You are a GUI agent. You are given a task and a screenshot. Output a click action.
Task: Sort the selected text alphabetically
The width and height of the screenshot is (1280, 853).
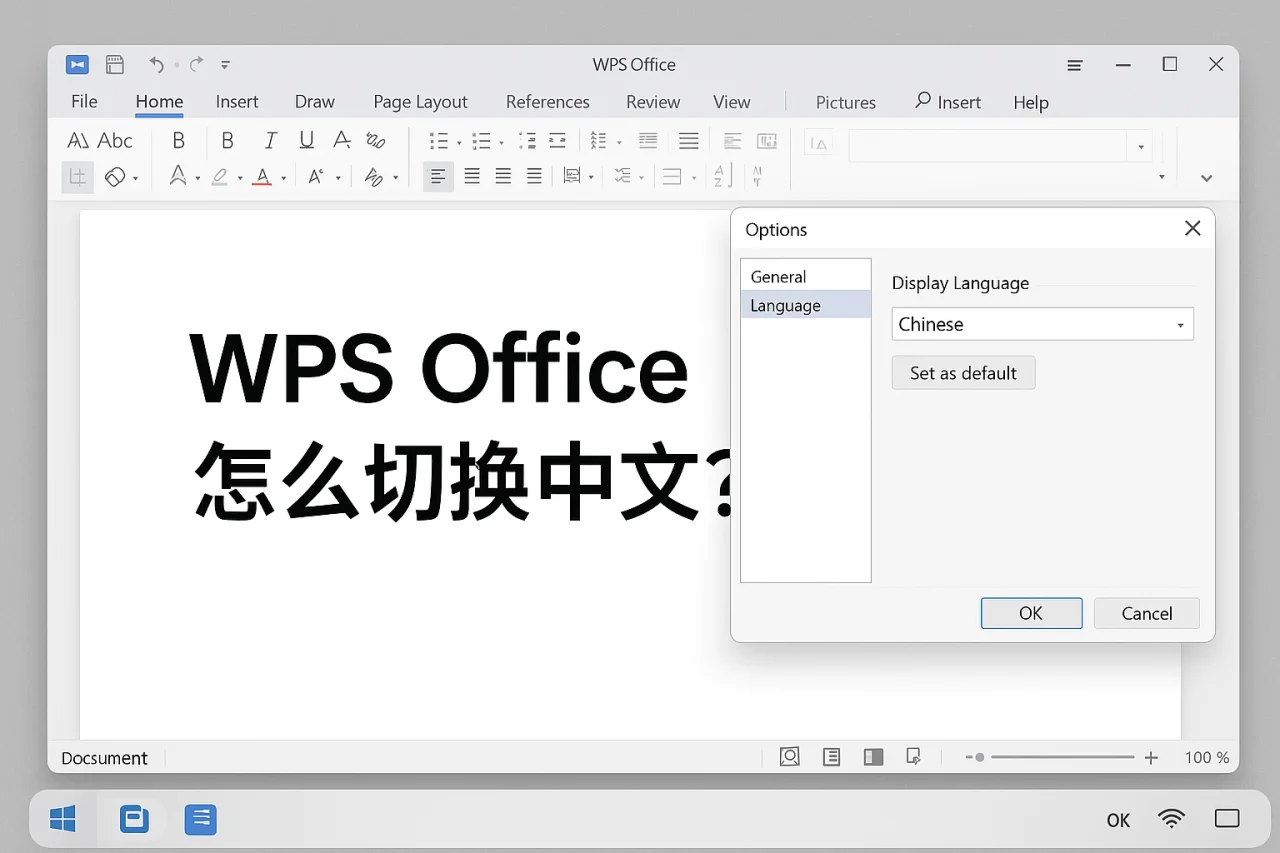click(x=721, y=177)
